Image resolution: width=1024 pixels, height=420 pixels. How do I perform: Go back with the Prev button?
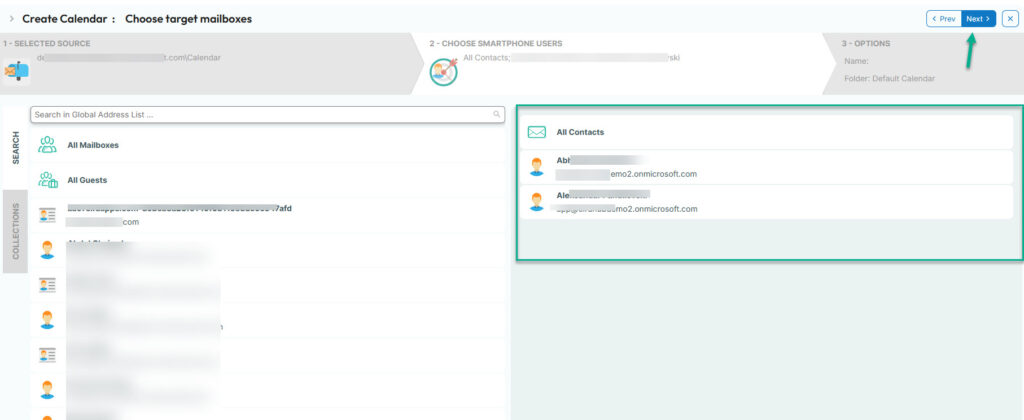(x=944, y=19)
